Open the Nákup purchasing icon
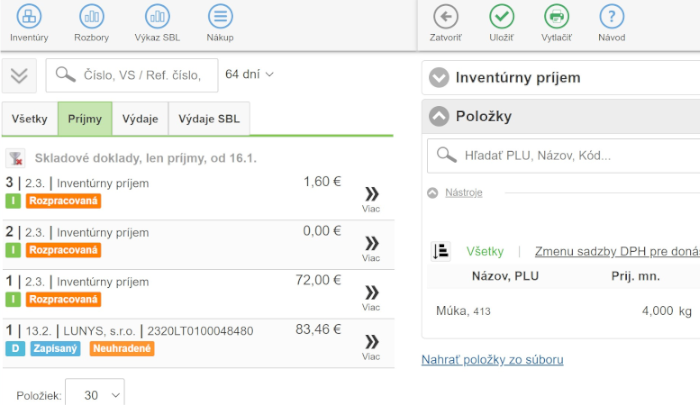The width and height of the screenshot is (700, 406). 220,17
